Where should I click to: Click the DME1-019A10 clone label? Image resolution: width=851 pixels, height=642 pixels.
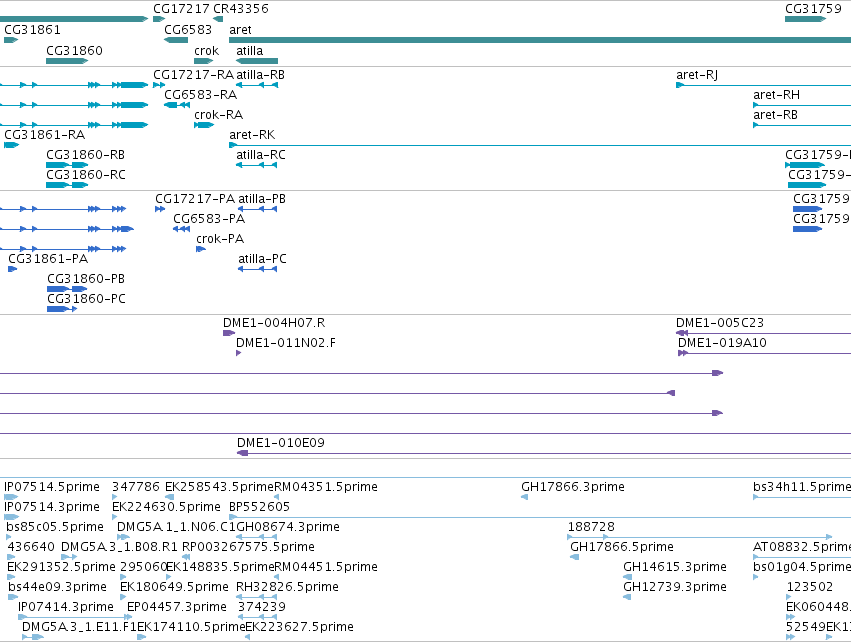tap(722, 342)
